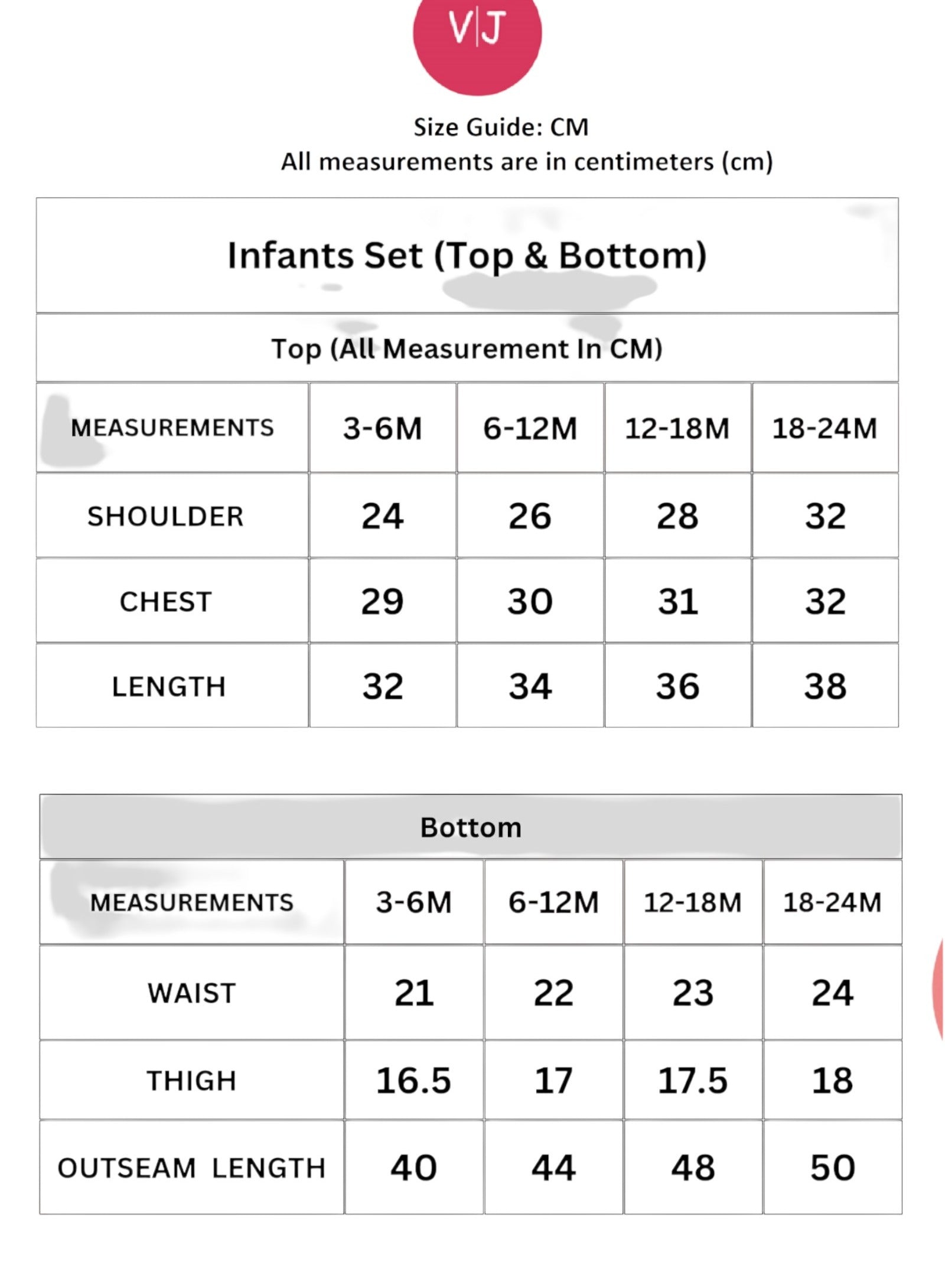The height and width of the screenshot is (1288, 945).
Task: Select outseam length value 44 for 6-12M
Action: (553, 1168)
